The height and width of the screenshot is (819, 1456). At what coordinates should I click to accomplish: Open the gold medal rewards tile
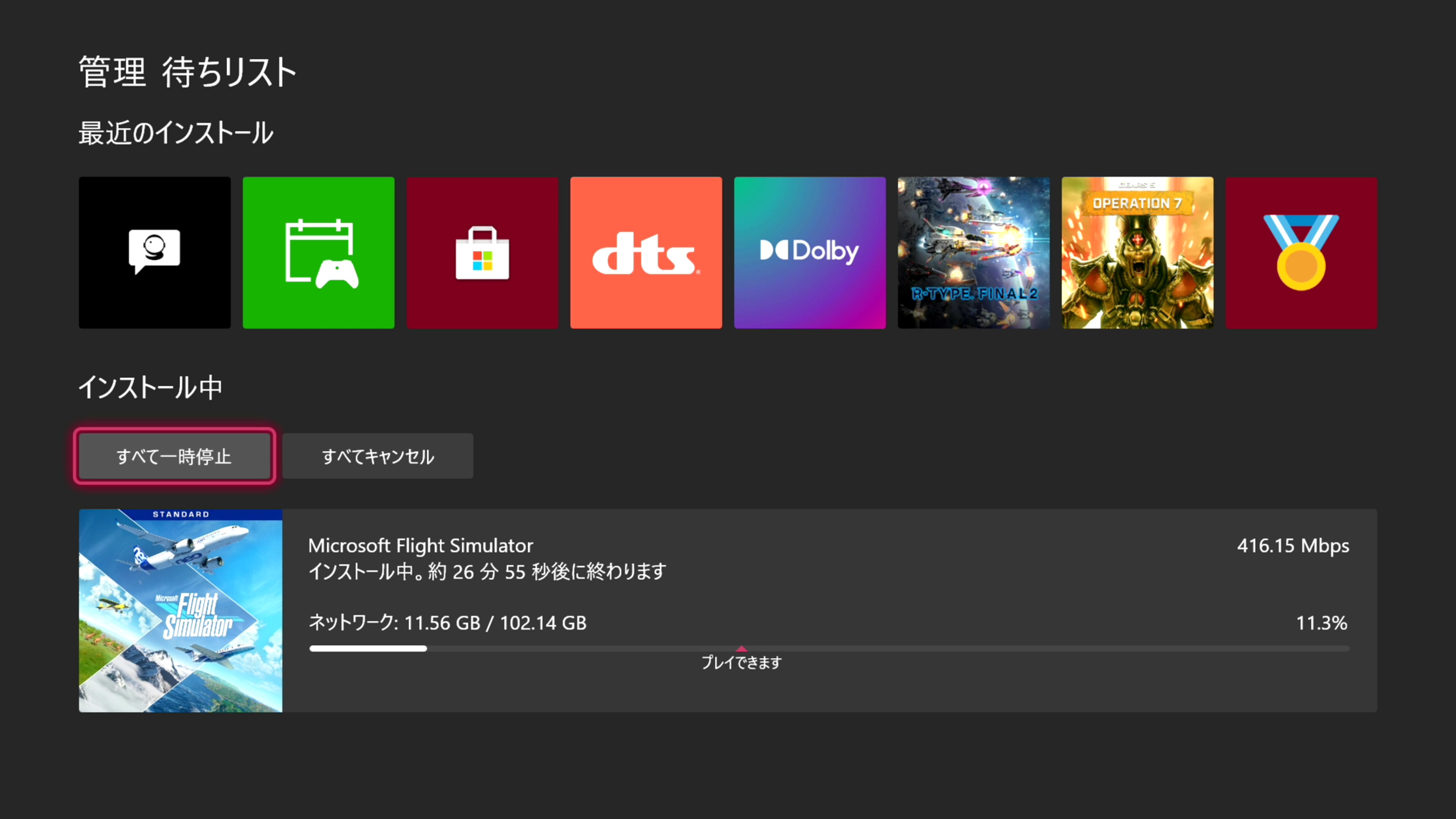pos(1301,252)
